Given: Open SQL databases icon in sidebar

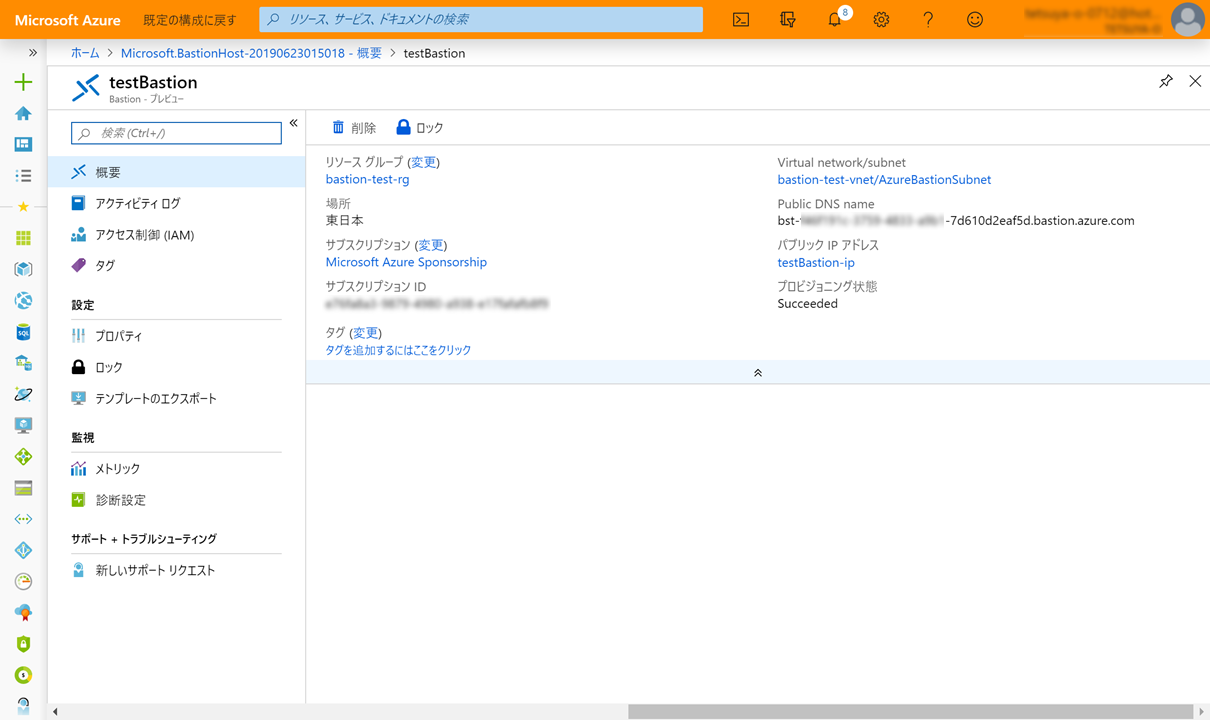Looking at the screenshot, I should tap(23, 332).
